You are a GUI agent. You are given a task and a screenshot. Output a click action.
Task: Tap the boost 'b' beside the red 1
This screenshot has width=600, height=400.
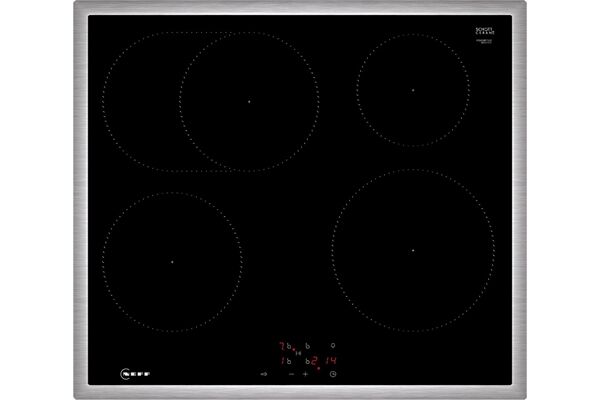(x=289, y=361)
